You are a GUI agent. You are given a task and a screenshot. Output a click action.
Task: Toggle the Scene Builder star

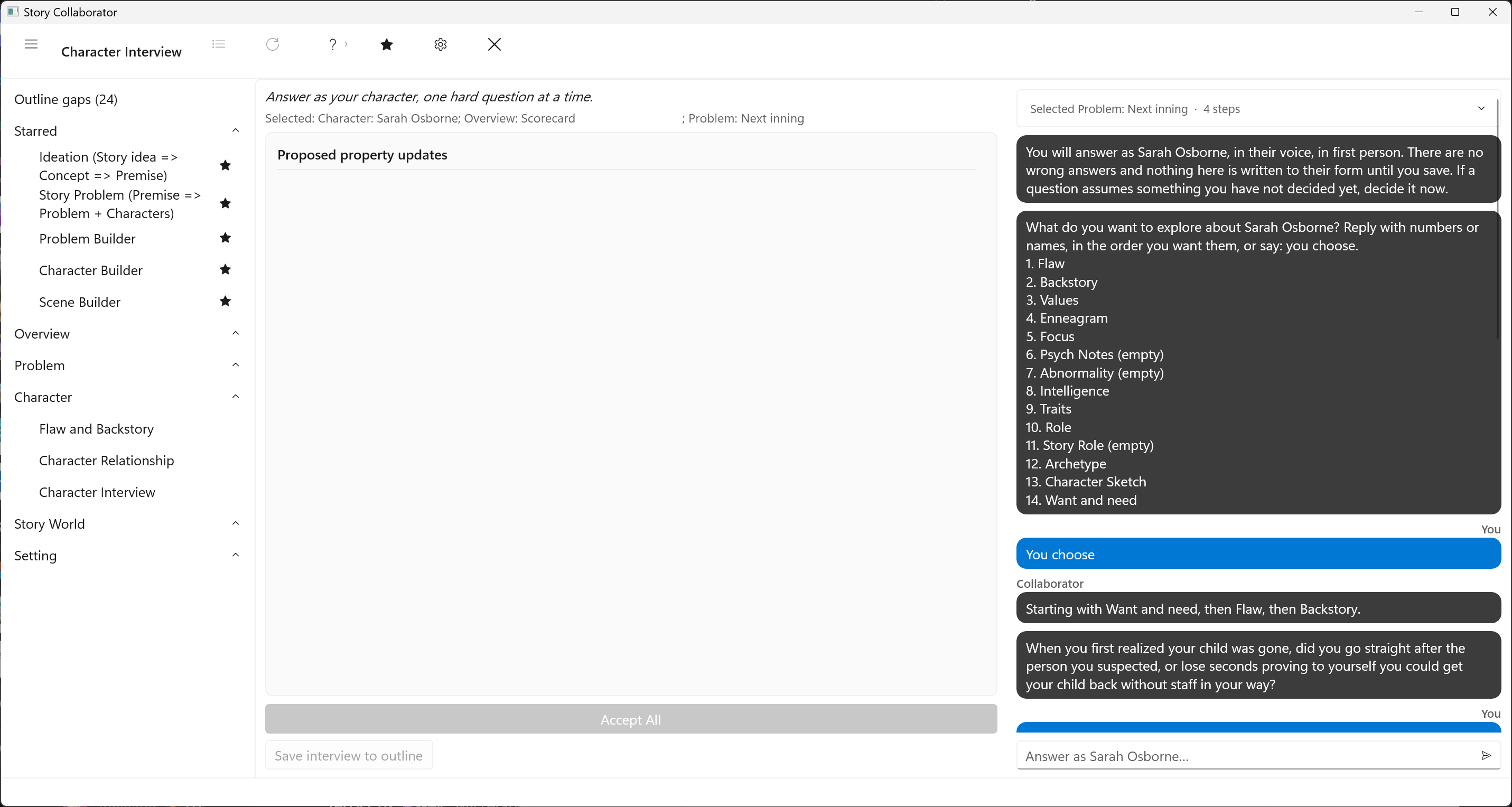point(225,301)
